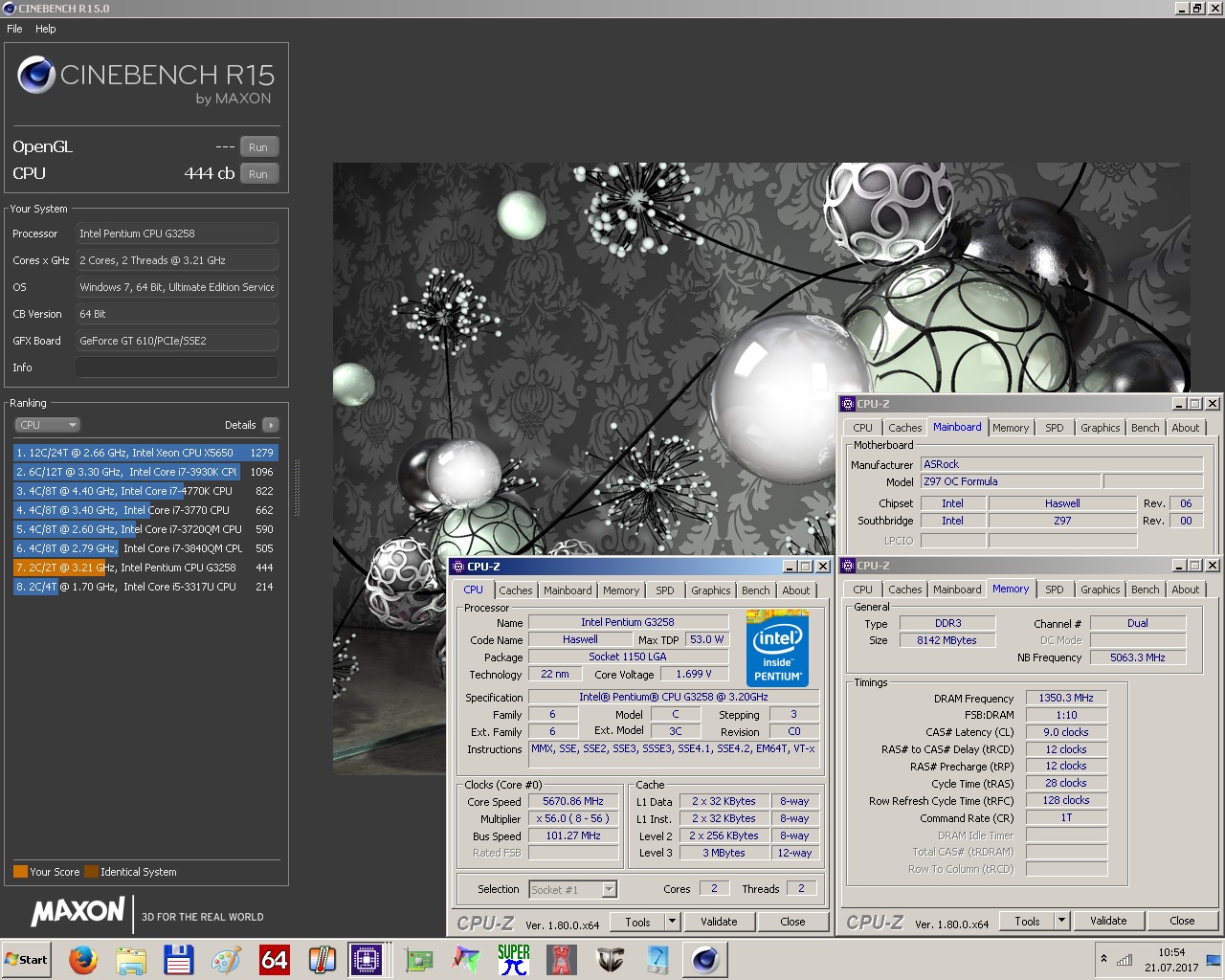Click the network signal tray icon
Screen dimensions: 1225x980
1125,960
